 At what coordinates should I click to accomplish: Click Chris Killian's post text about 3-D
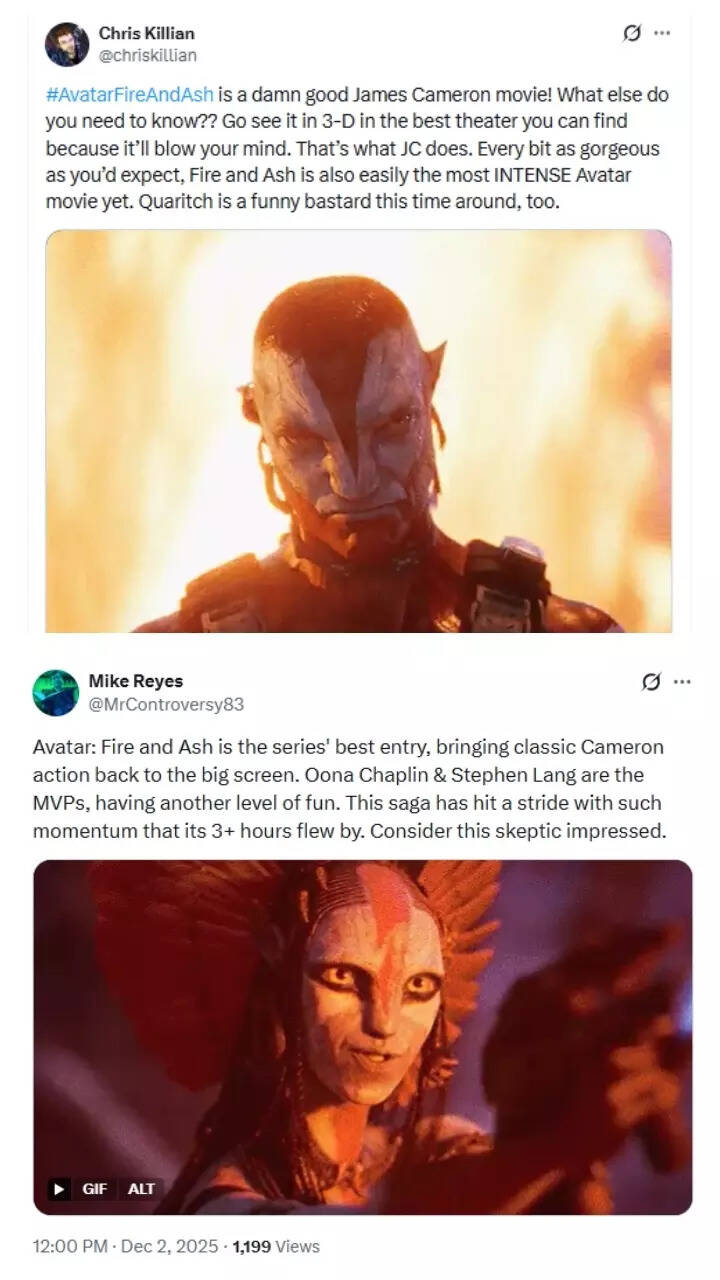[x=357, y=150]
